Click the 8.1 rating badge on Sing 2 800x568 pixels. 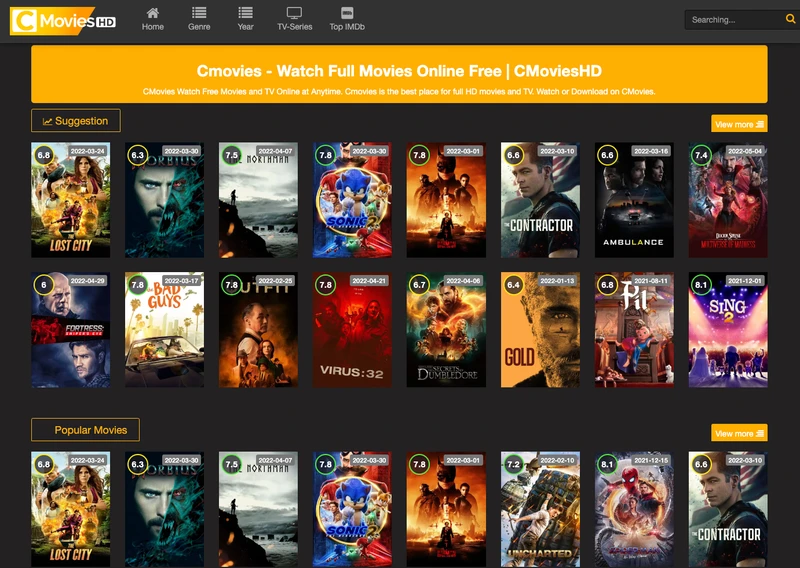point(701,285)
